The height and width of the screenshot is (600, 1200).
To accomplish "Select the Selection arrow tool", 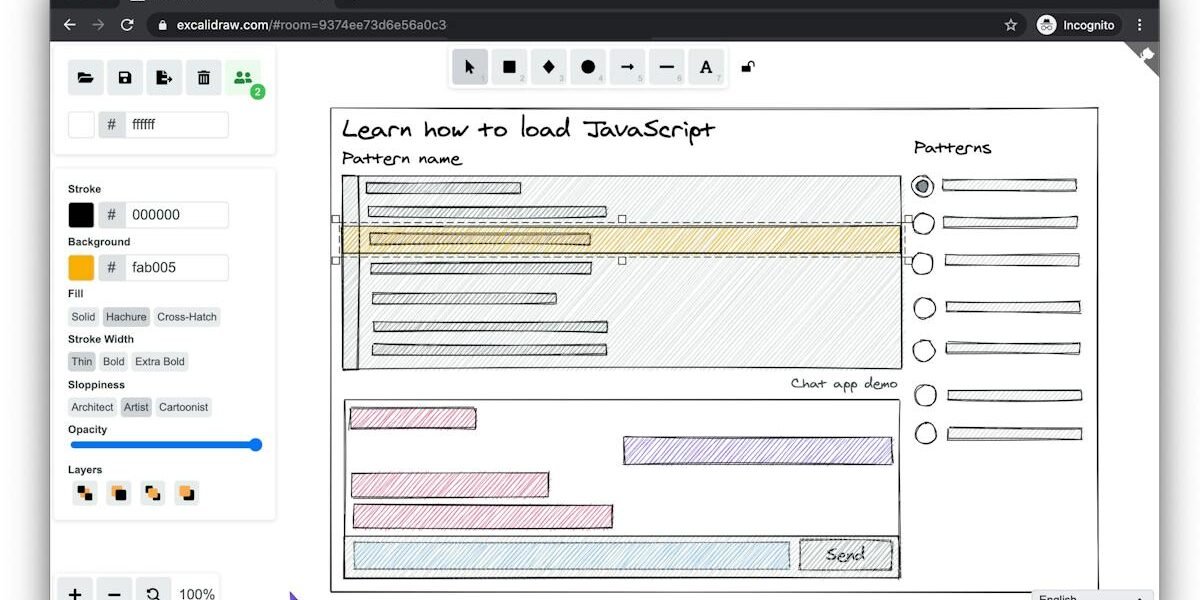I will tap(469, 68).
